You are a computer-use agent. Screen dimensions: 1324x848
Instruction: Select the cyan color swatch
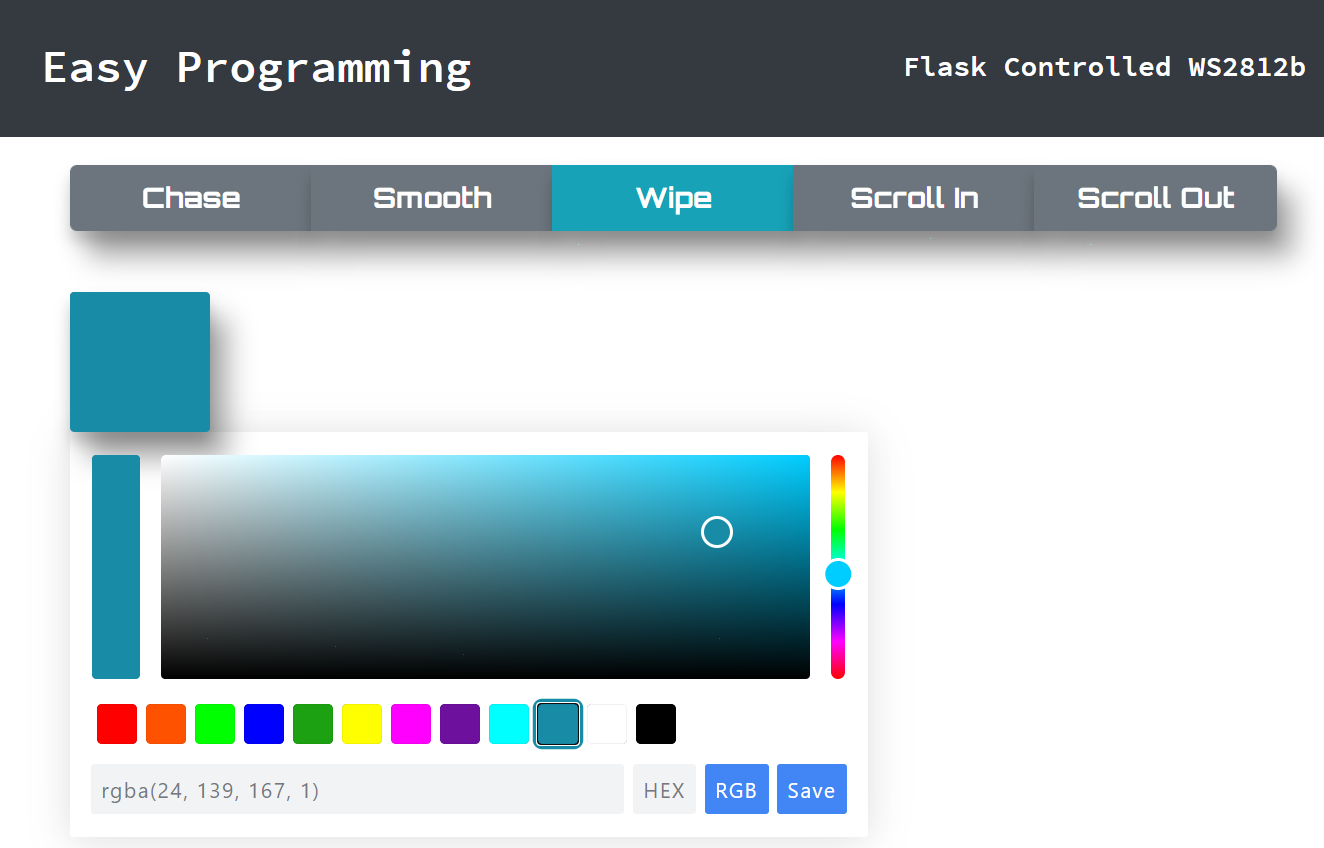509,724
